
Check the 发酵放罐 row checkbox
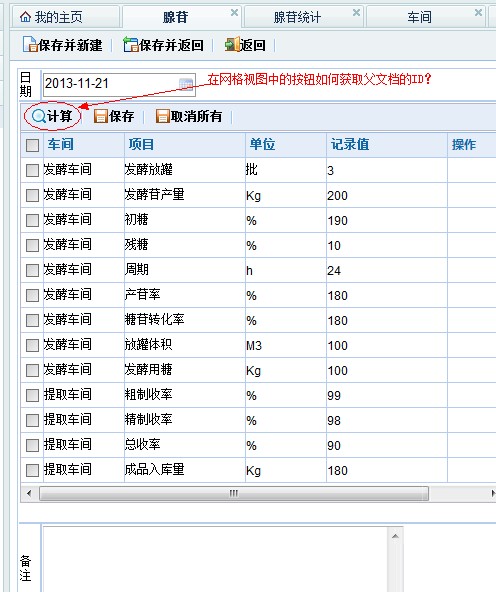pos(32,170)
